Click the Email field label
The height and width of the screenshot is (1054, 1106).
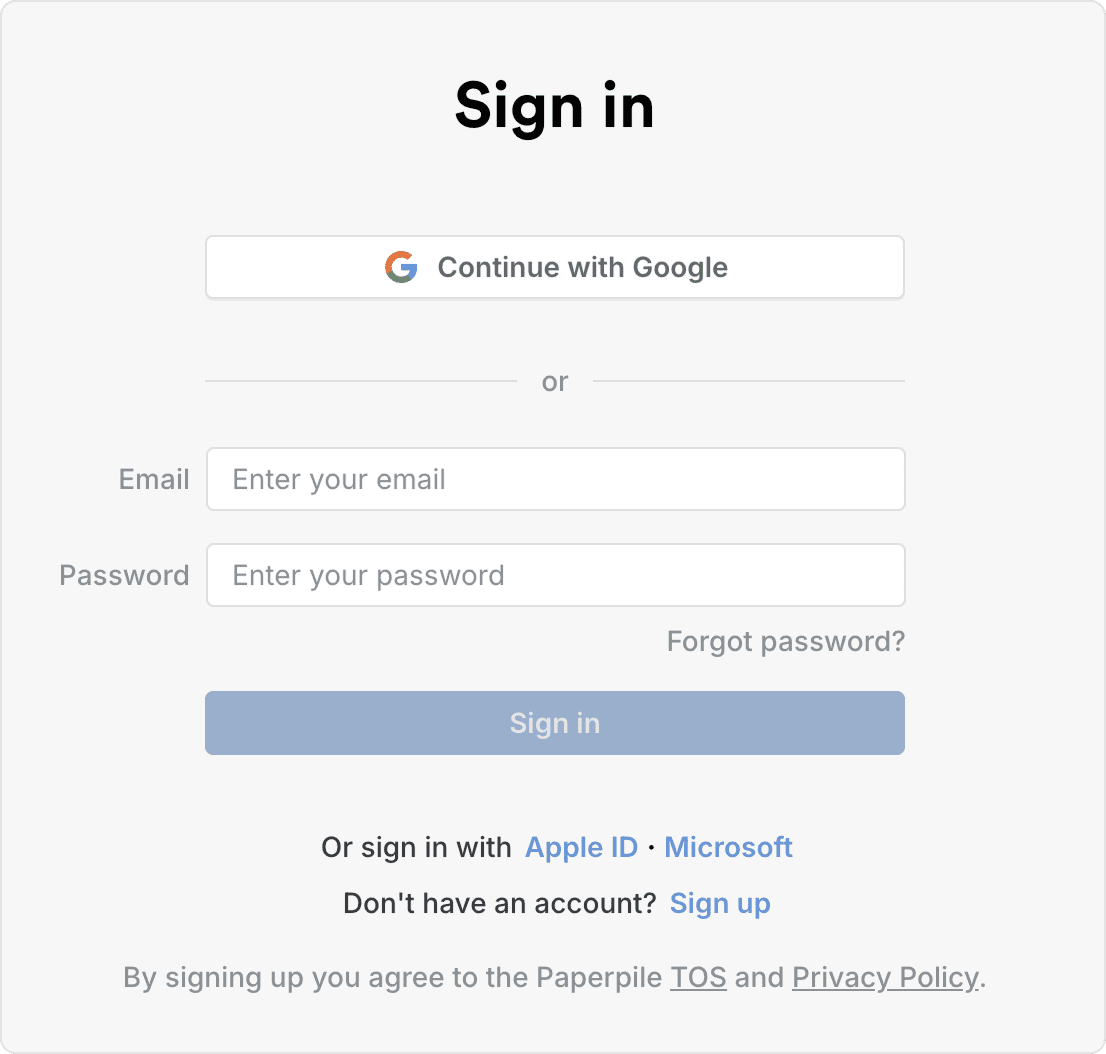154,479
